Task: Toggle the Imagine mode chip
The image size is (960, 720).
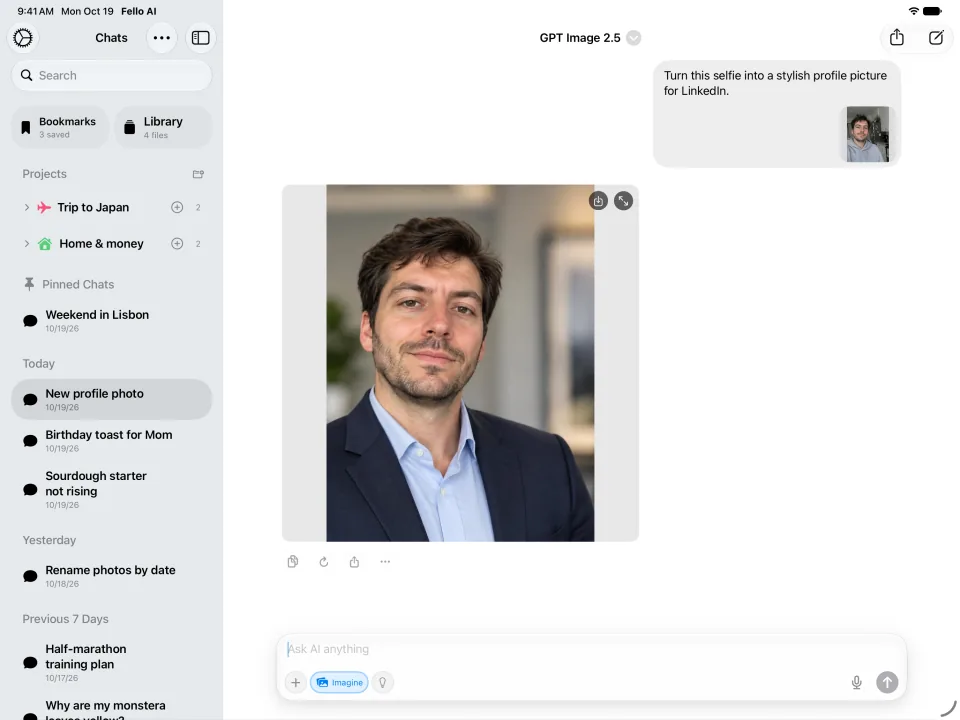Action: [339, 682]
